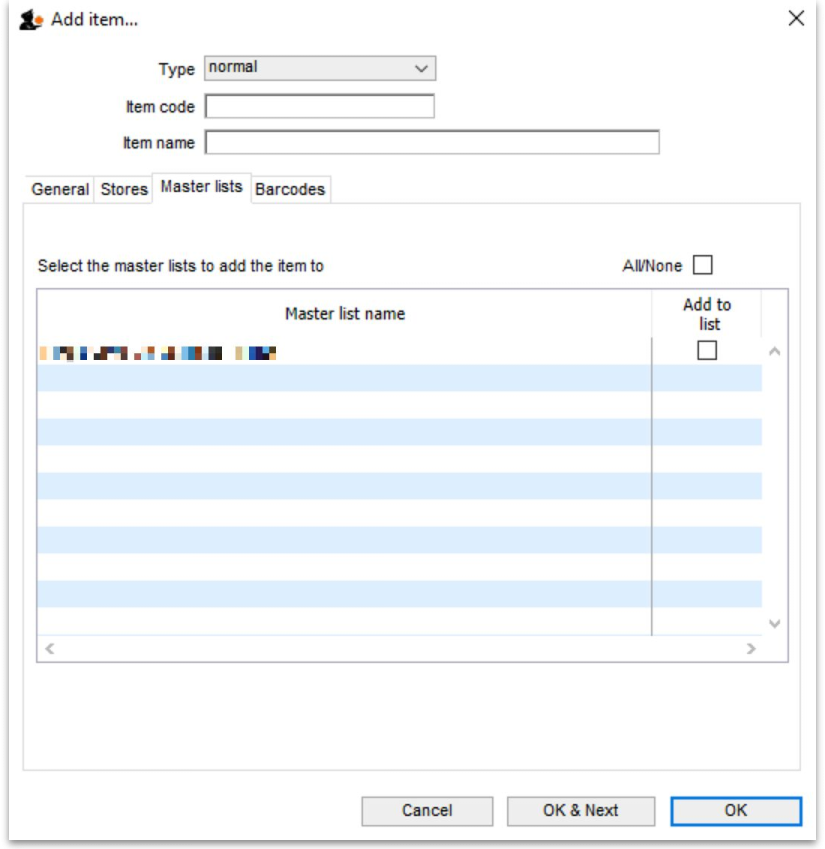Open the Stores tab
The image size is (825, 849).
point(124,189)
